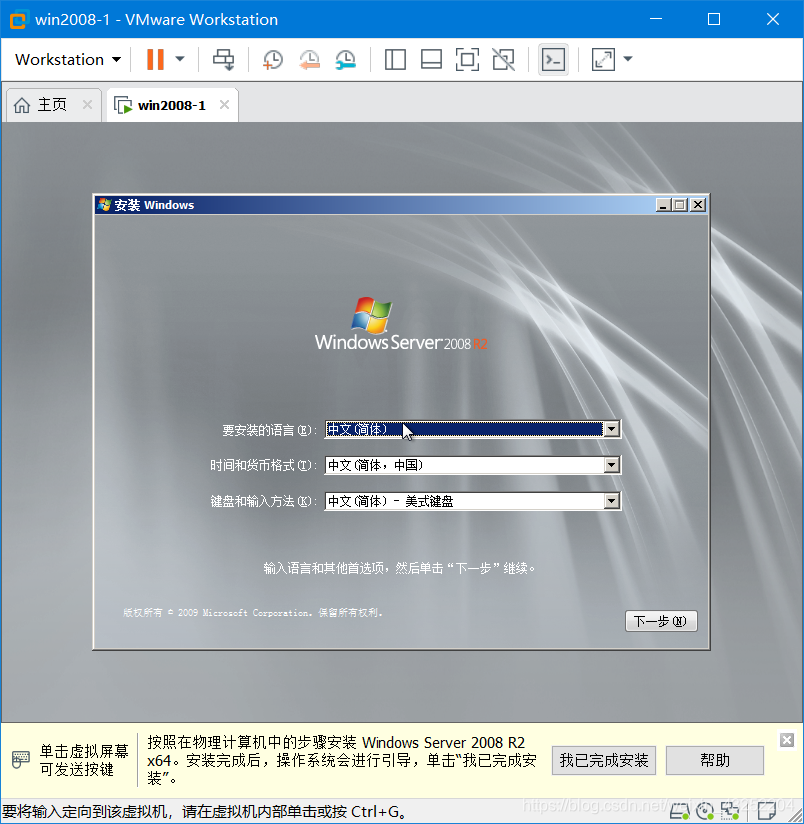Take a snapshot of this VM

[272, 59]
